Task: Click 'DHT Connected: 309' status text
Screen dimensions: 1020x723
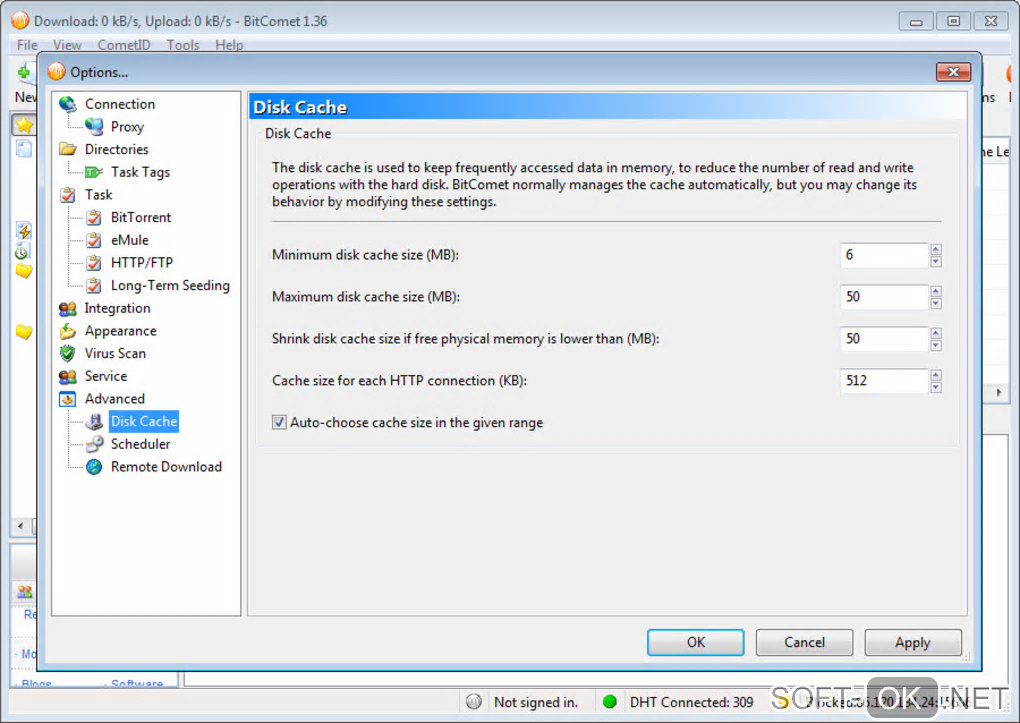Action: 691,702
